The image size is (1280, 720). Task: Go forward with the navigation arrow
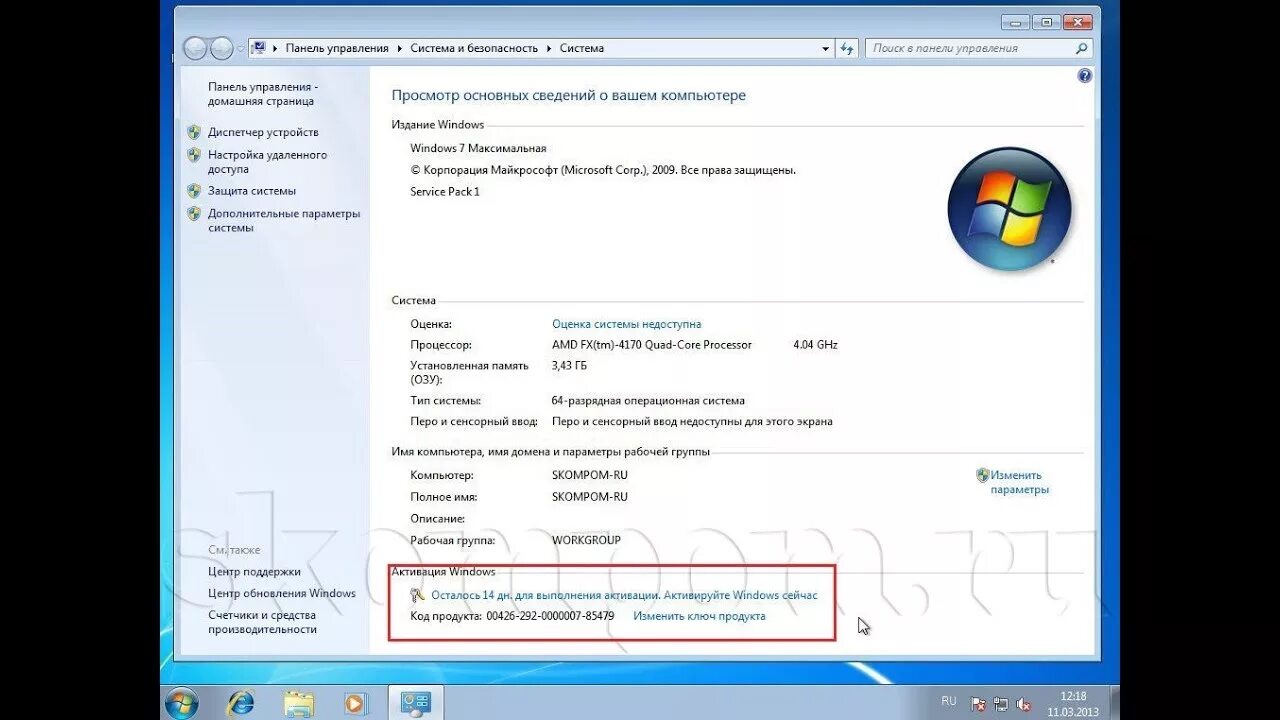pyautogui.click(x=221, y=48)
